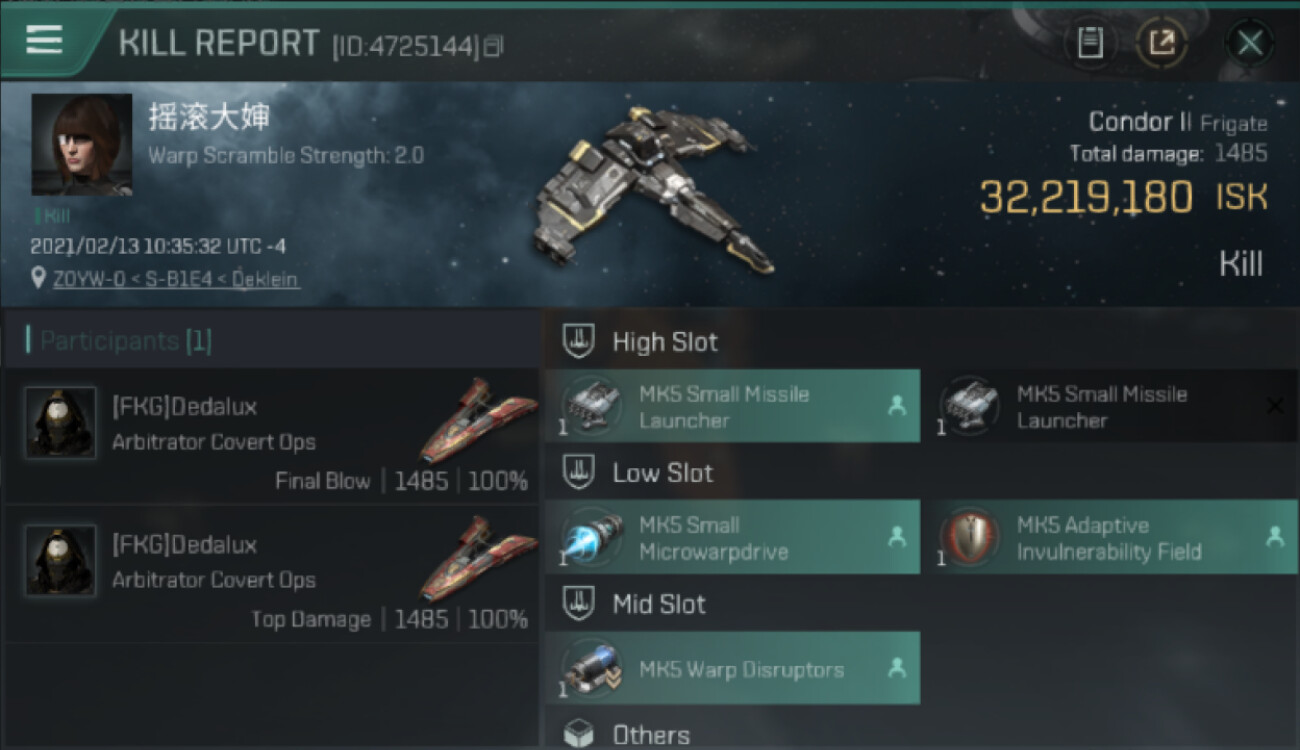Click the MK5 Small Microwarpdrive icon
This screenshot has height=750, width=1300.
593,537
